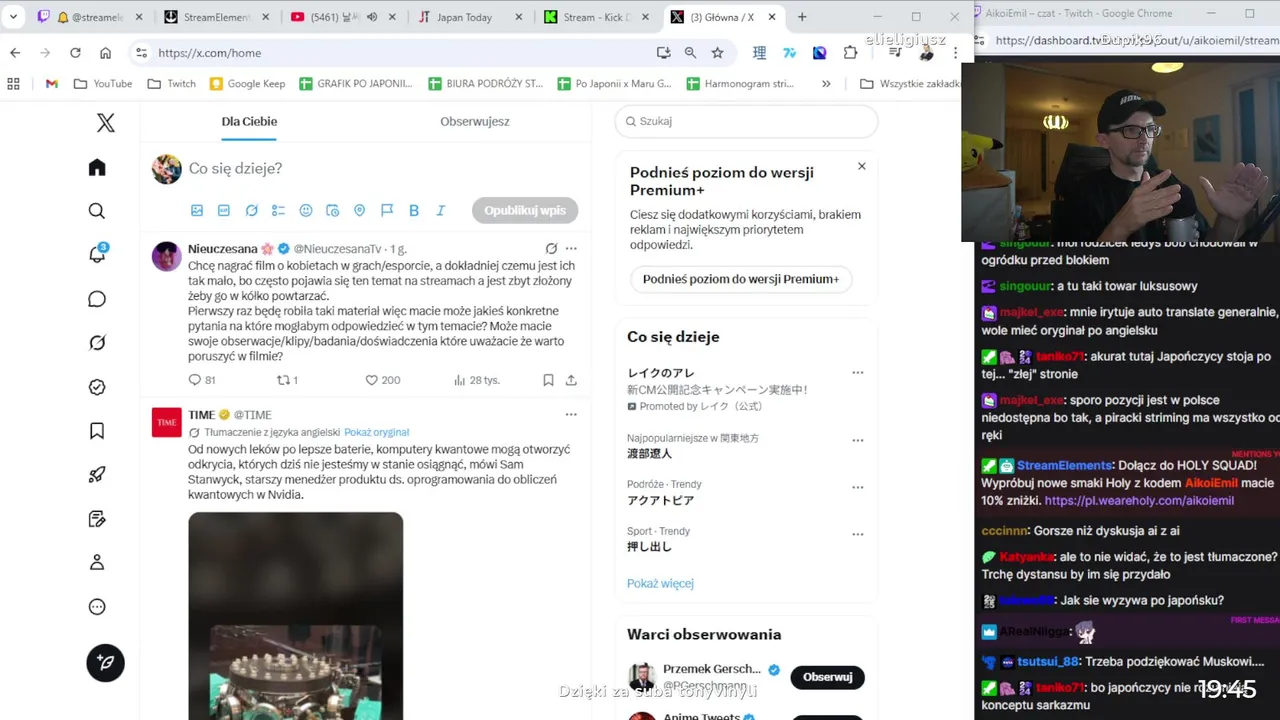Open options for アクアトピア trend
The width and height of the screenshot is (1280, 720).
tap(858, 487)
